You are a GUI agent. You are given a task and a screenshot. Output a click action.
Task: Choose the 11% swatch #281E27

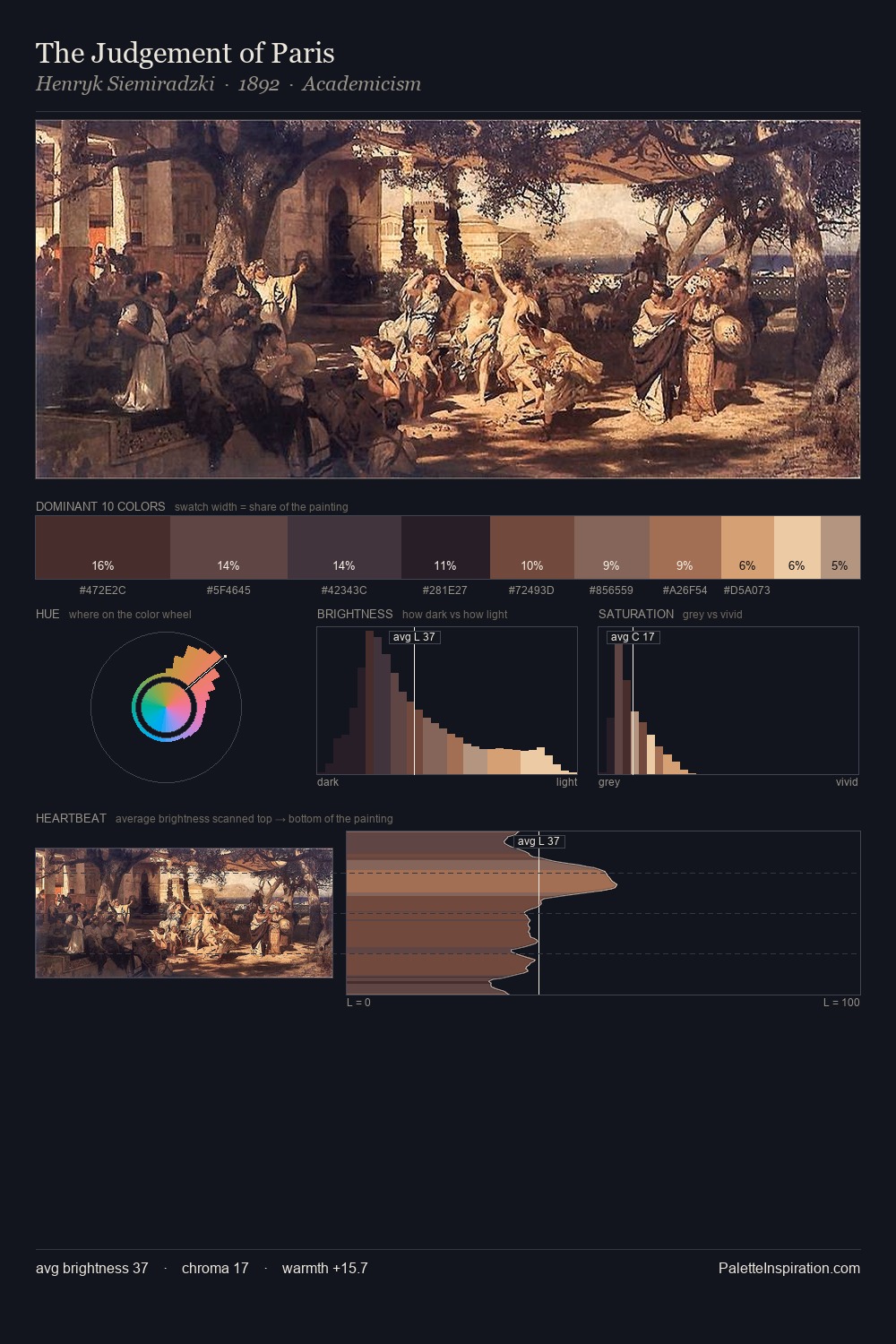445,547
